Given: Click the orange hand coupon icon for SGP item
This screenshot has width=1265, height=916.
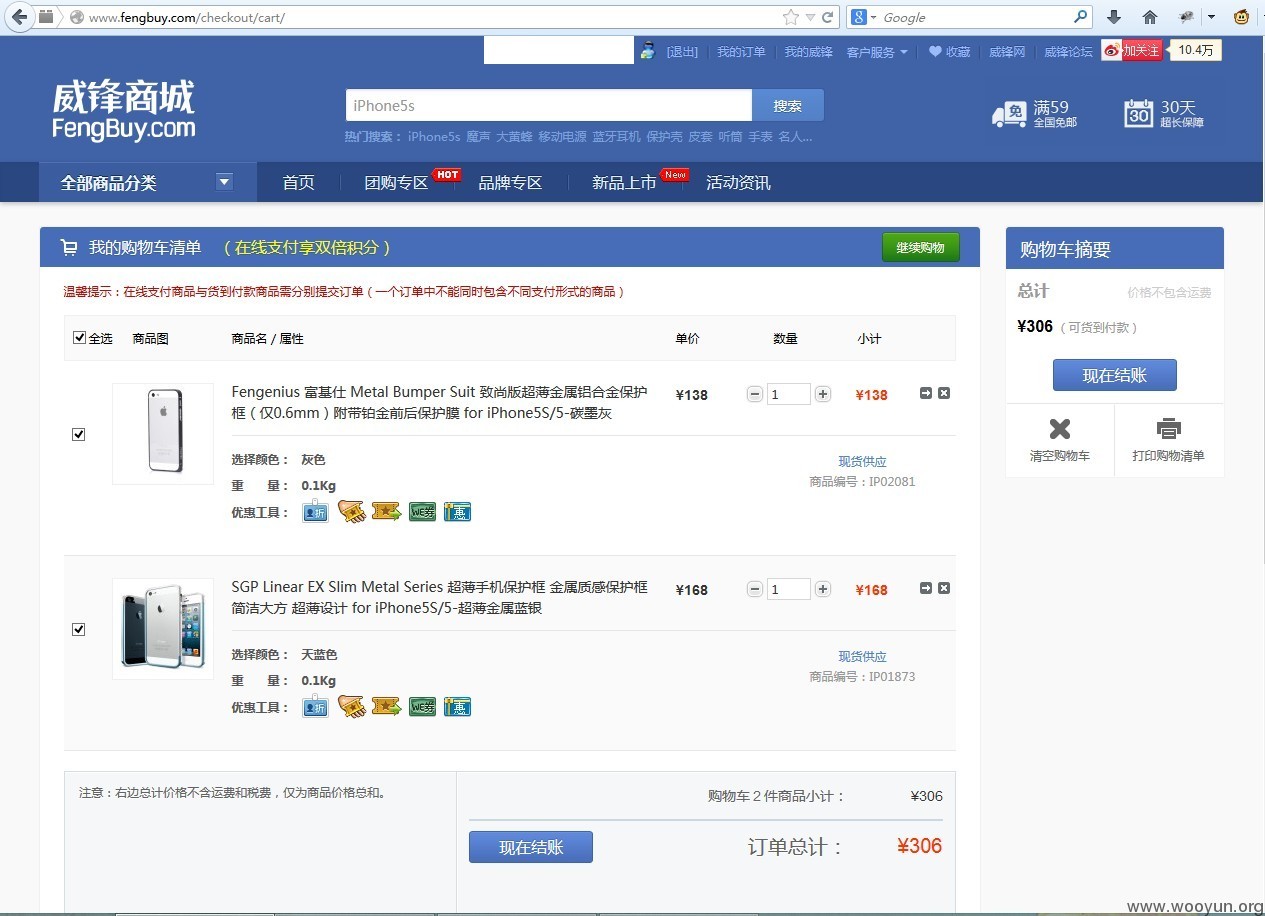Looking at the screenshot, I should point(351,706).
